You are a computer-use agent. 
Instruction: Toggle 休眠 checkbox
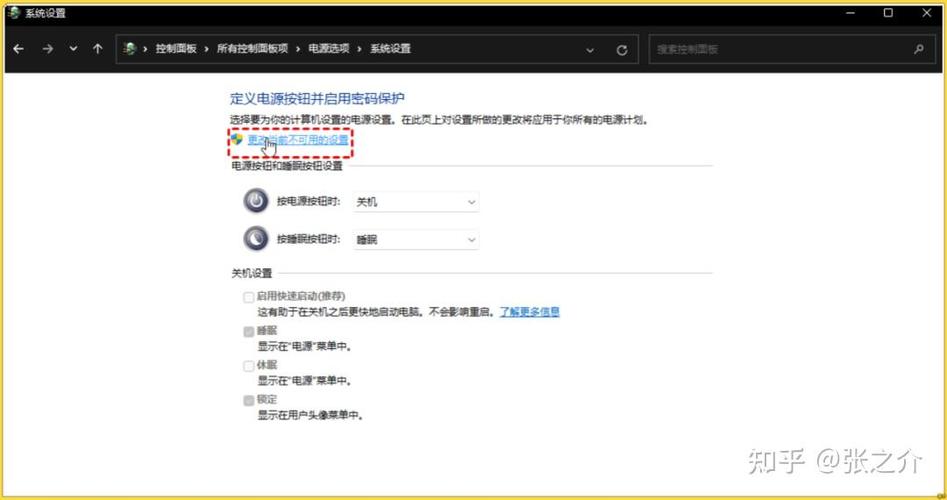(248, 366)
